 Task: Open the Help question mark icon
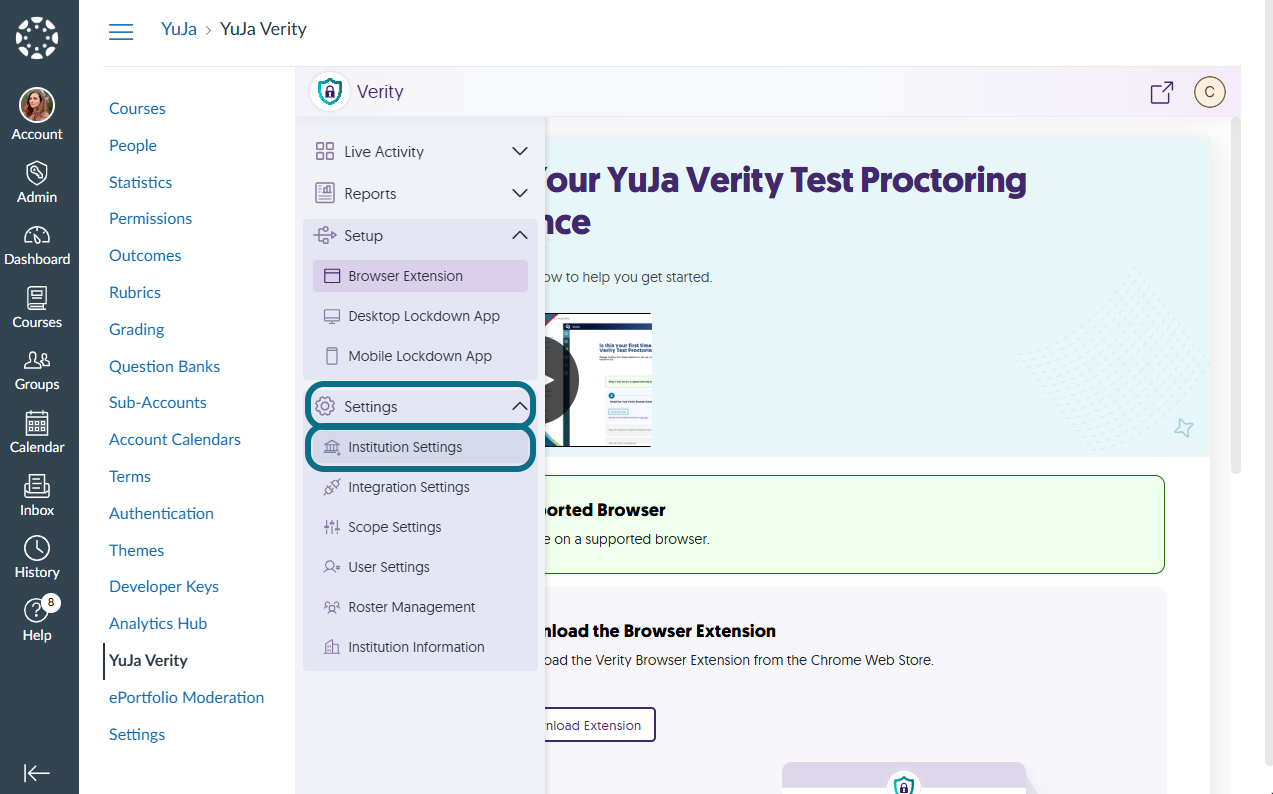pos(37,610)
